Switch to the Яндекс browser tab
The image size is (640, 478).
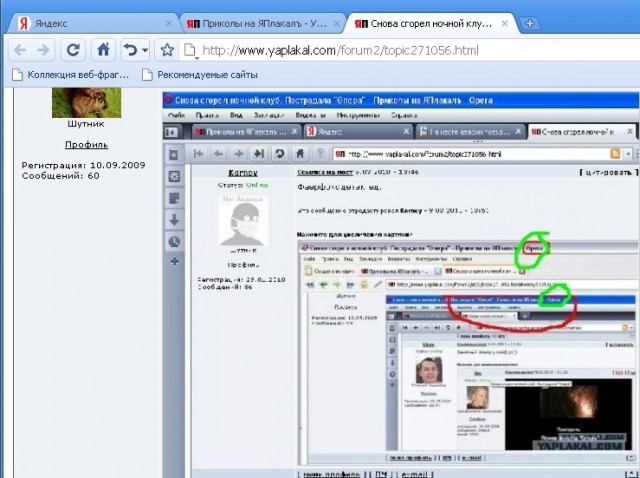pyautogui.click(x=92, y=23)
